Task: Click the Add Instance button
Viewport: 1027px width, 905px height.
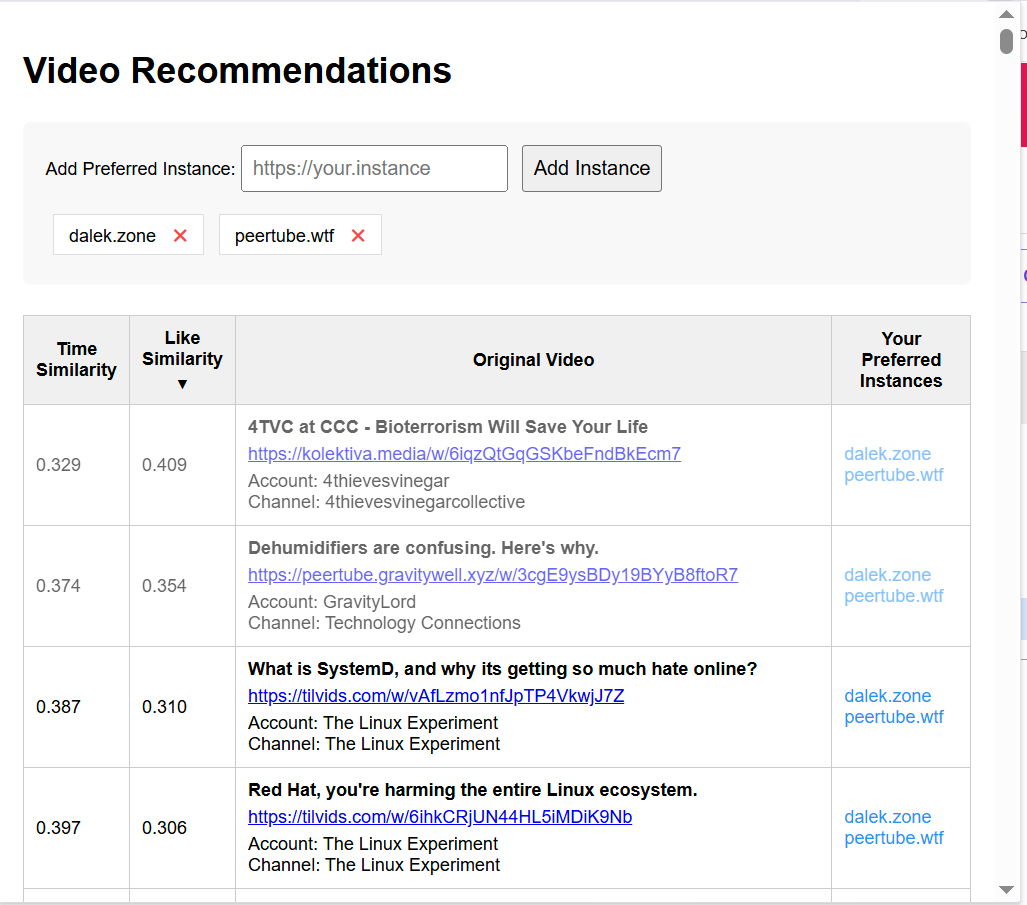Action: [591, 169]
